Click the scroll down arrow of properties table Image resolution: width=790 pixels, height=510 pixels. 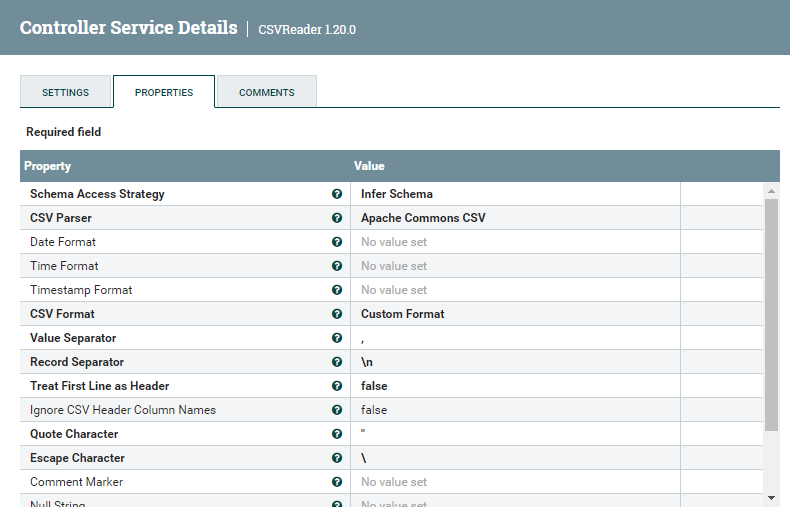point(771,497)
